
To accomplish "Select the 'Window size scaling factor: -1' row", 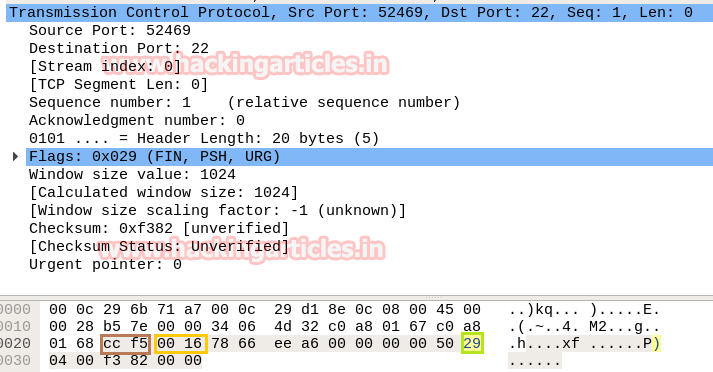I will coord(217,211).
